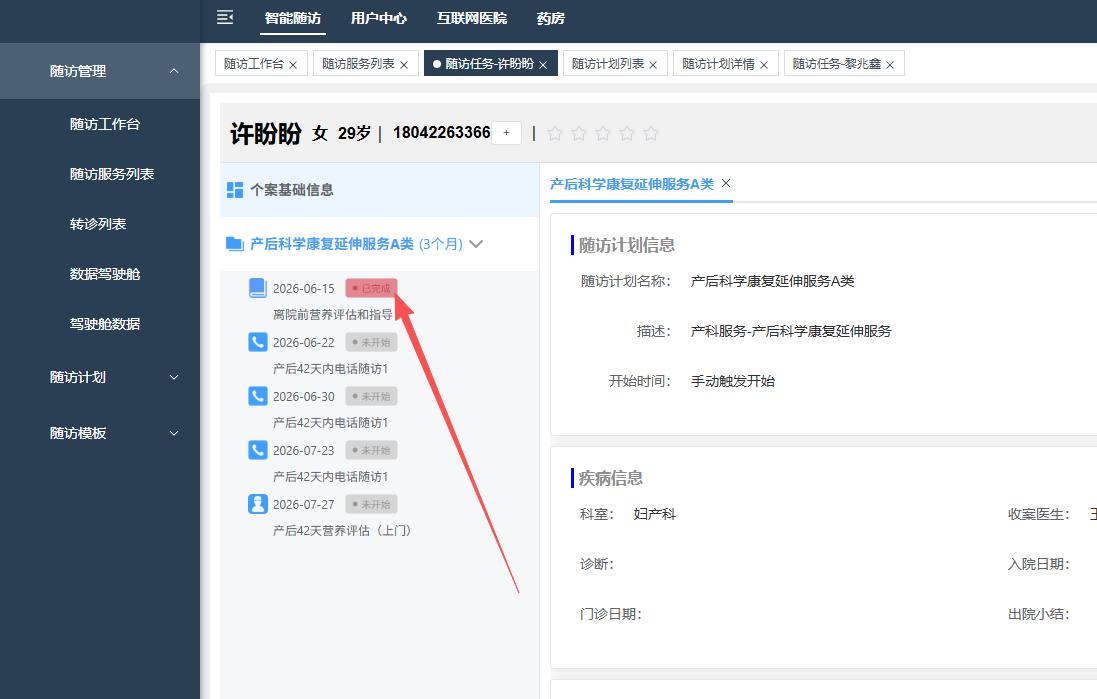Close the 随访工作台 tab
1097x699 pixels.
pos(293,64)
